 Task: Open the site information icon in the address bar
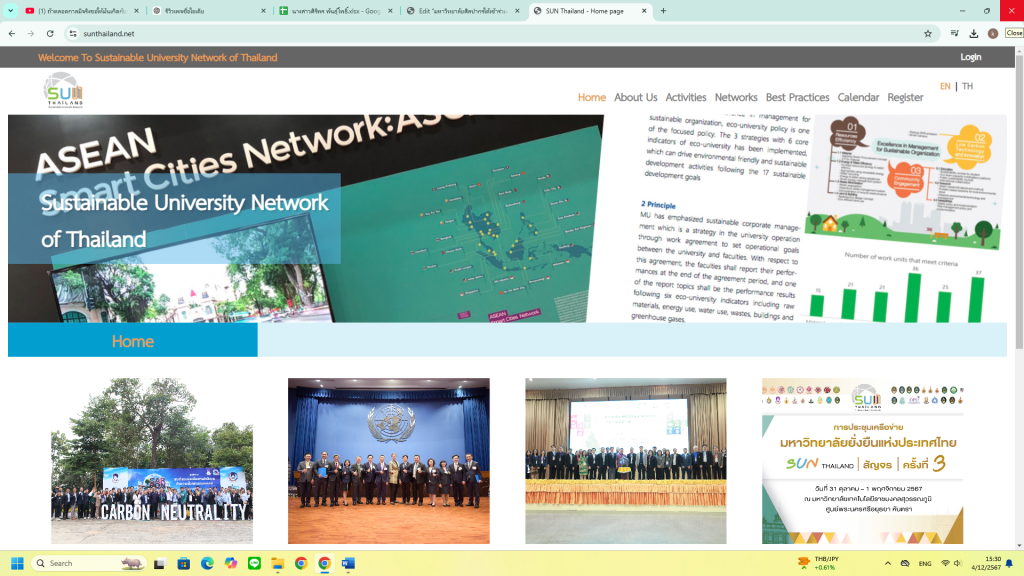coord(73,33)
